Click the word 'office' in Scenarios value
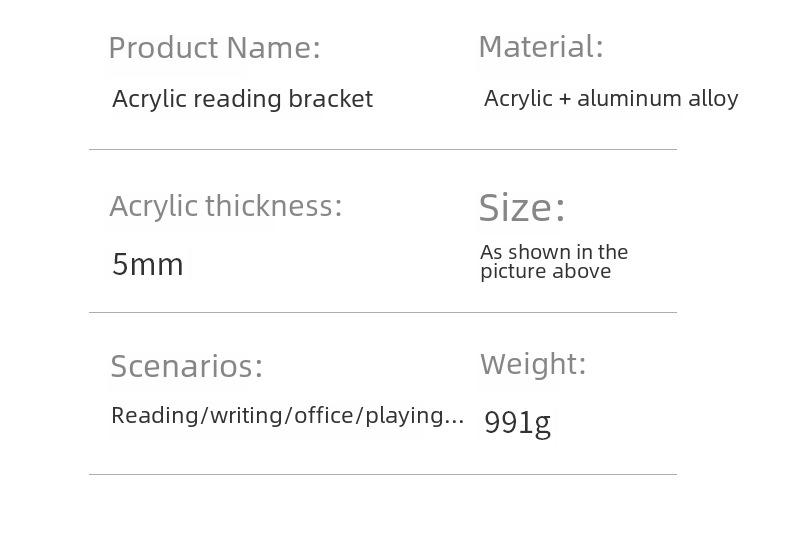Screen dimensions: 790x550 [324, 416]
